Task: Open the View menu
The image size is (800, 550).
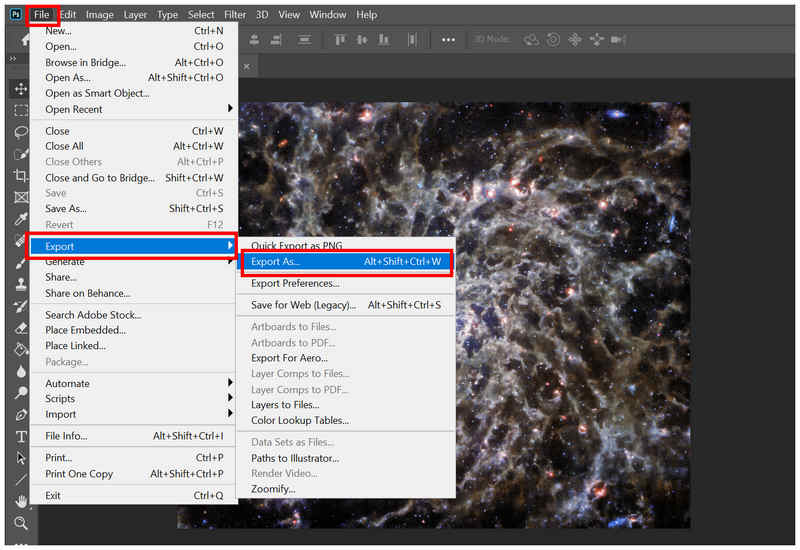Action: tap(289, 15)
